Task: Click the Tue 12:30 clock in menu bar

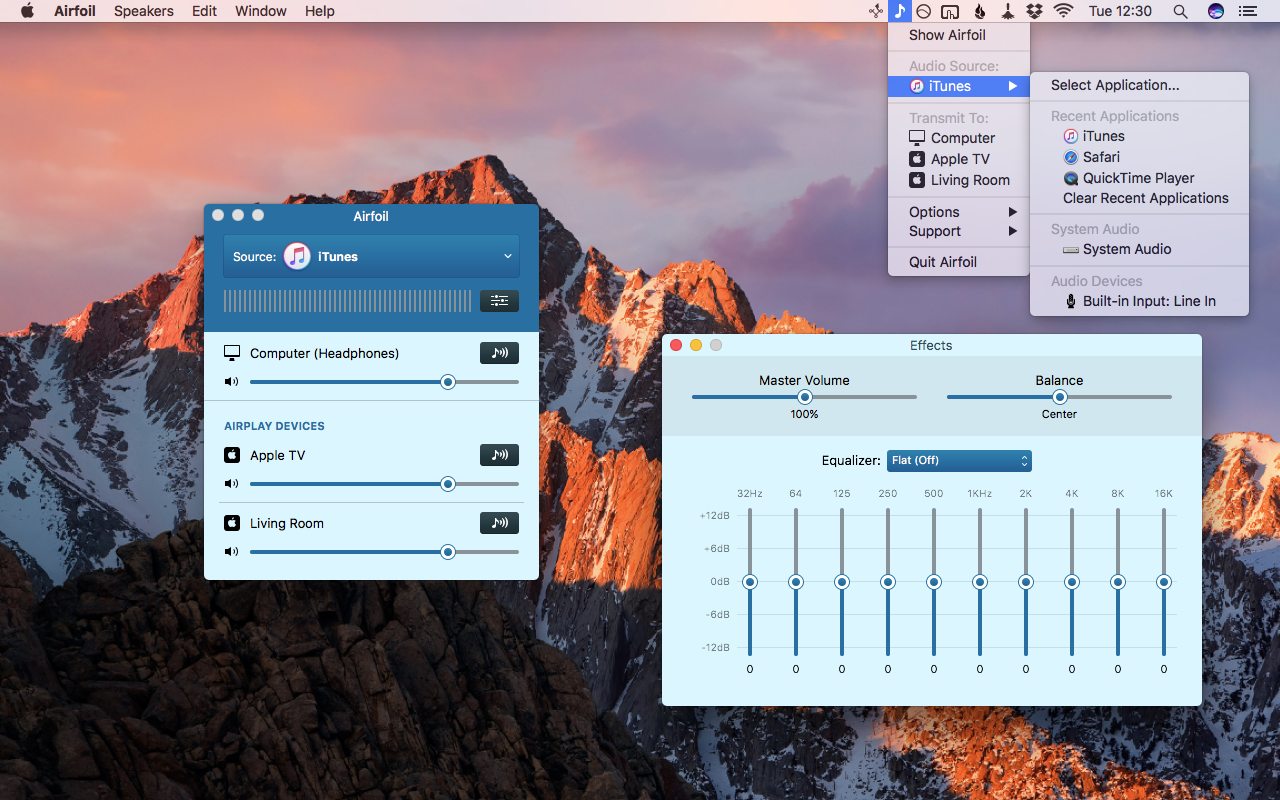Action: [1120, 11]
